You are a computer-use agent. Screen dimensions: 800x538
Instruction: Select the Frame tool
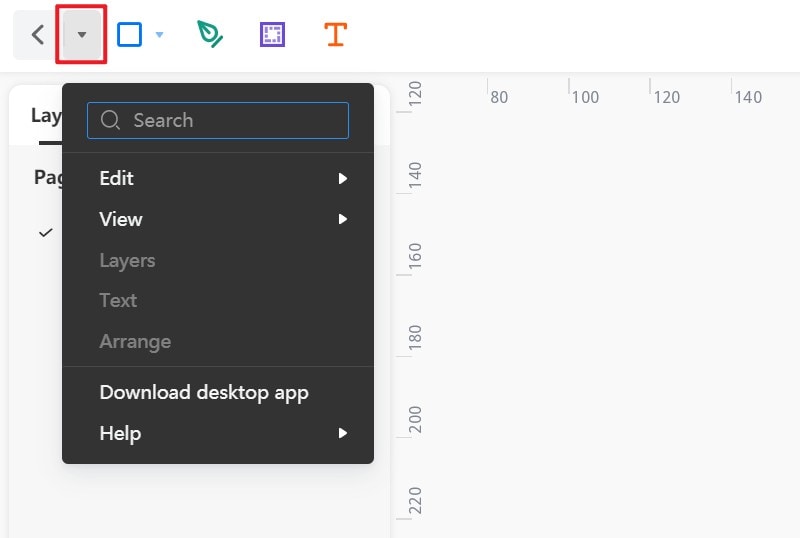click(x=271, y=35)
